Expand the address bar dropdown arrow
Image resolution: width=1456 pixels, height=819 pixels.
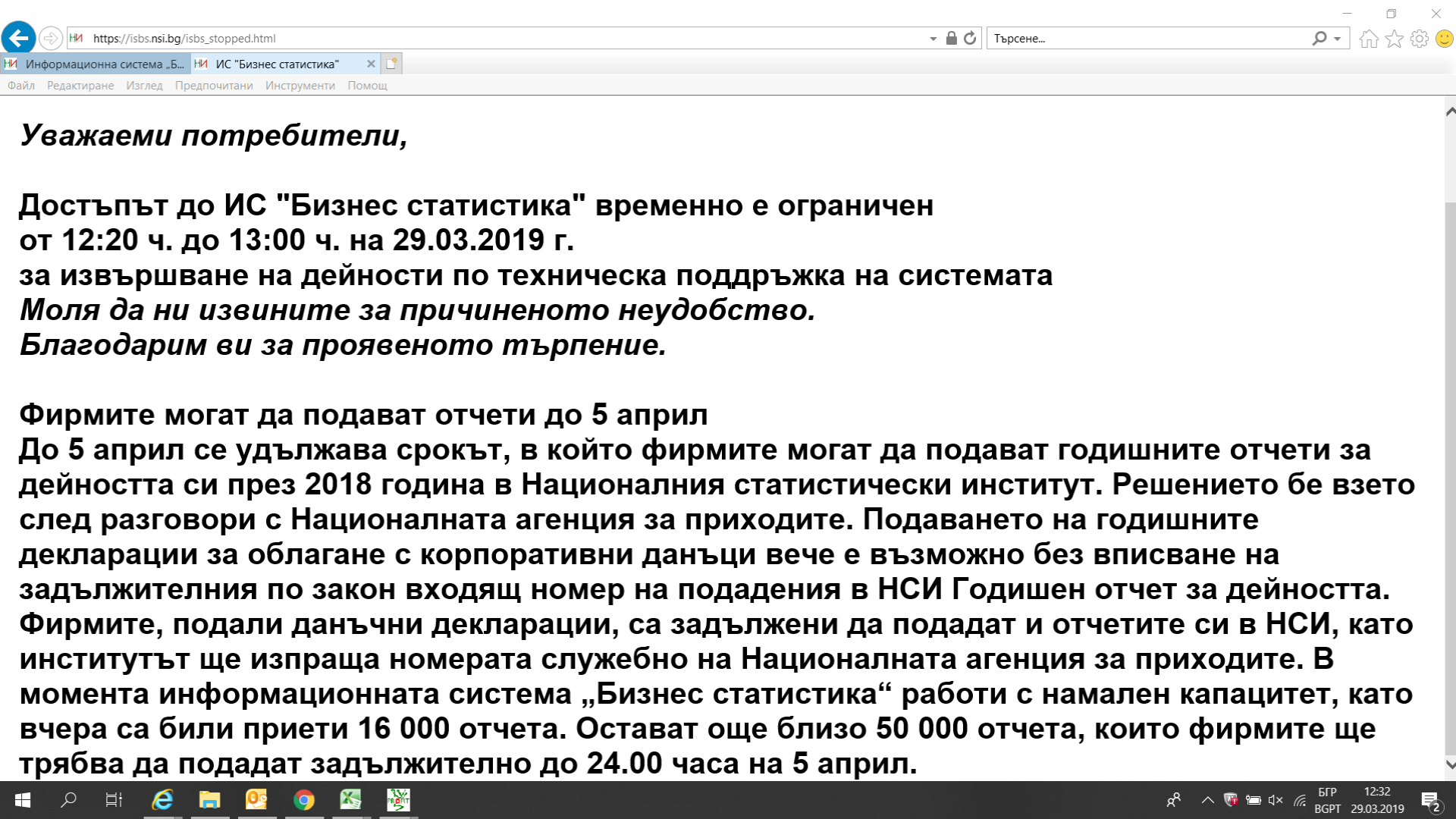coord(933,39)
